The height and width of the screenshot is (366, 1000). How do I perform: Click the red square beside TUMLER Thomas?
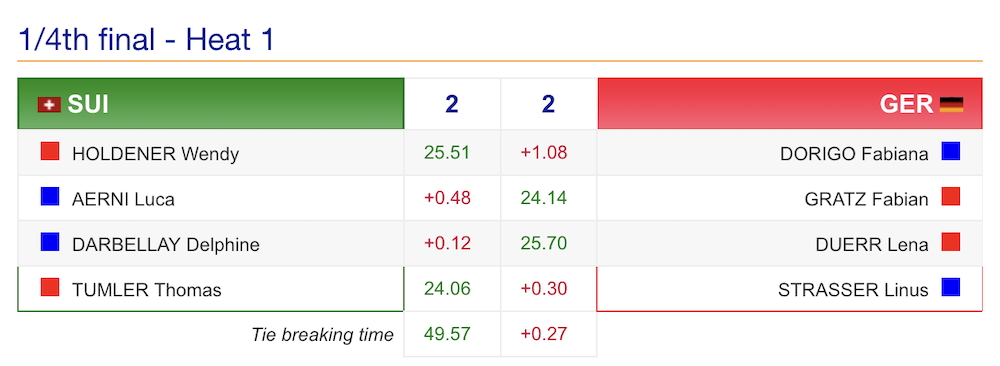(50, 288)
